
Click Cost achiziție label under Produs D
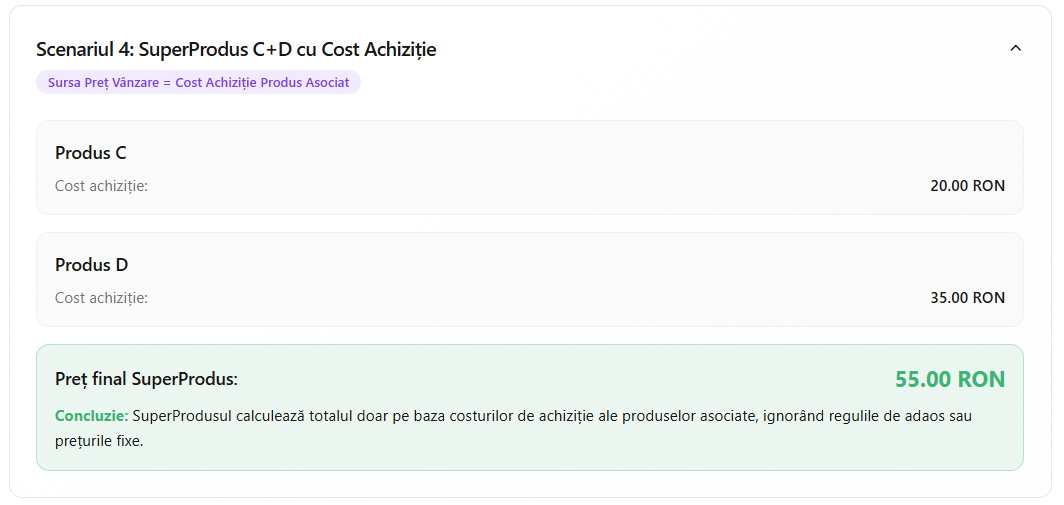coord(101,298)
